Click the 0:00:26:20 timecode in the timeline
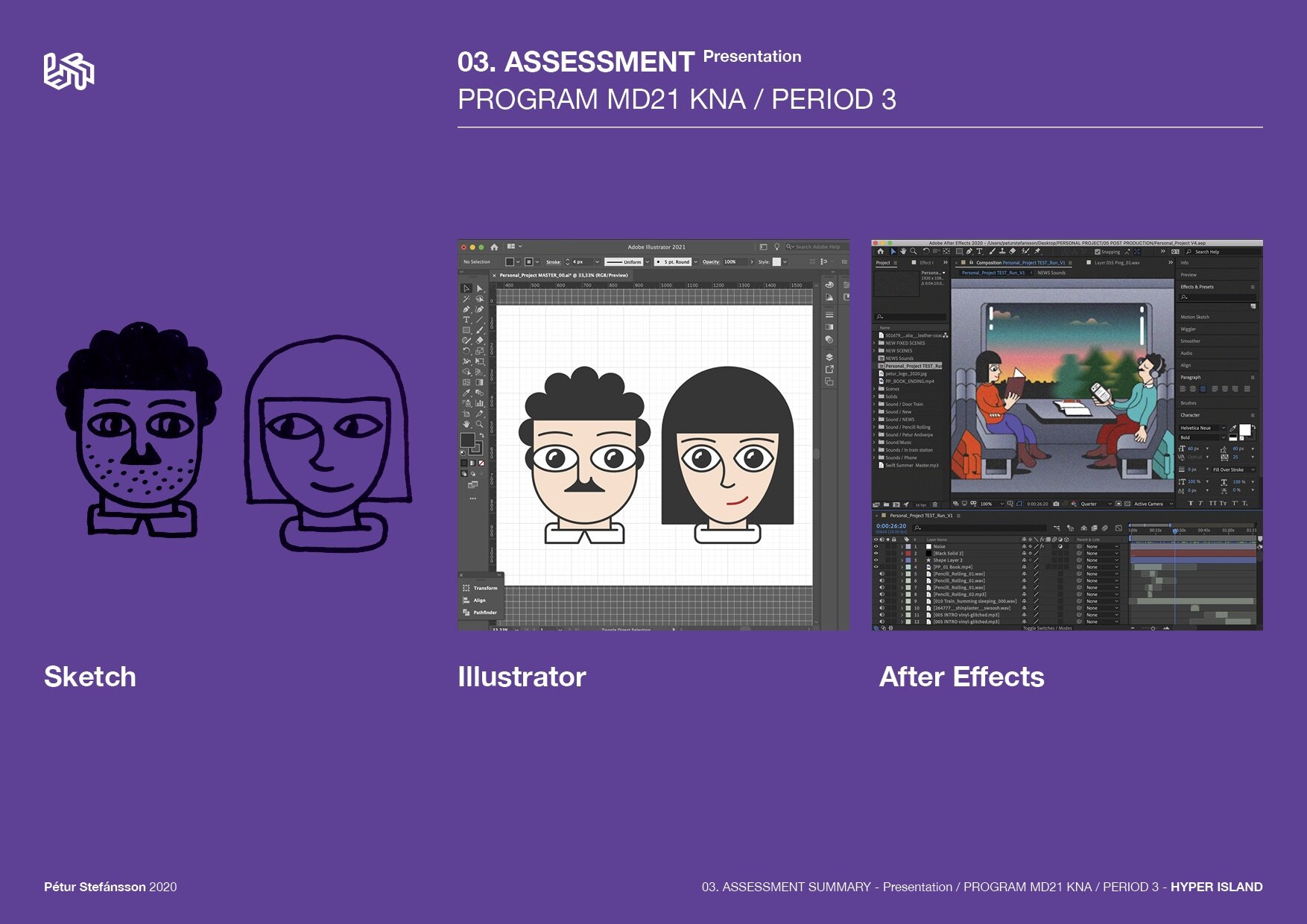This screenshot has width=1307, height=924. 891,526
